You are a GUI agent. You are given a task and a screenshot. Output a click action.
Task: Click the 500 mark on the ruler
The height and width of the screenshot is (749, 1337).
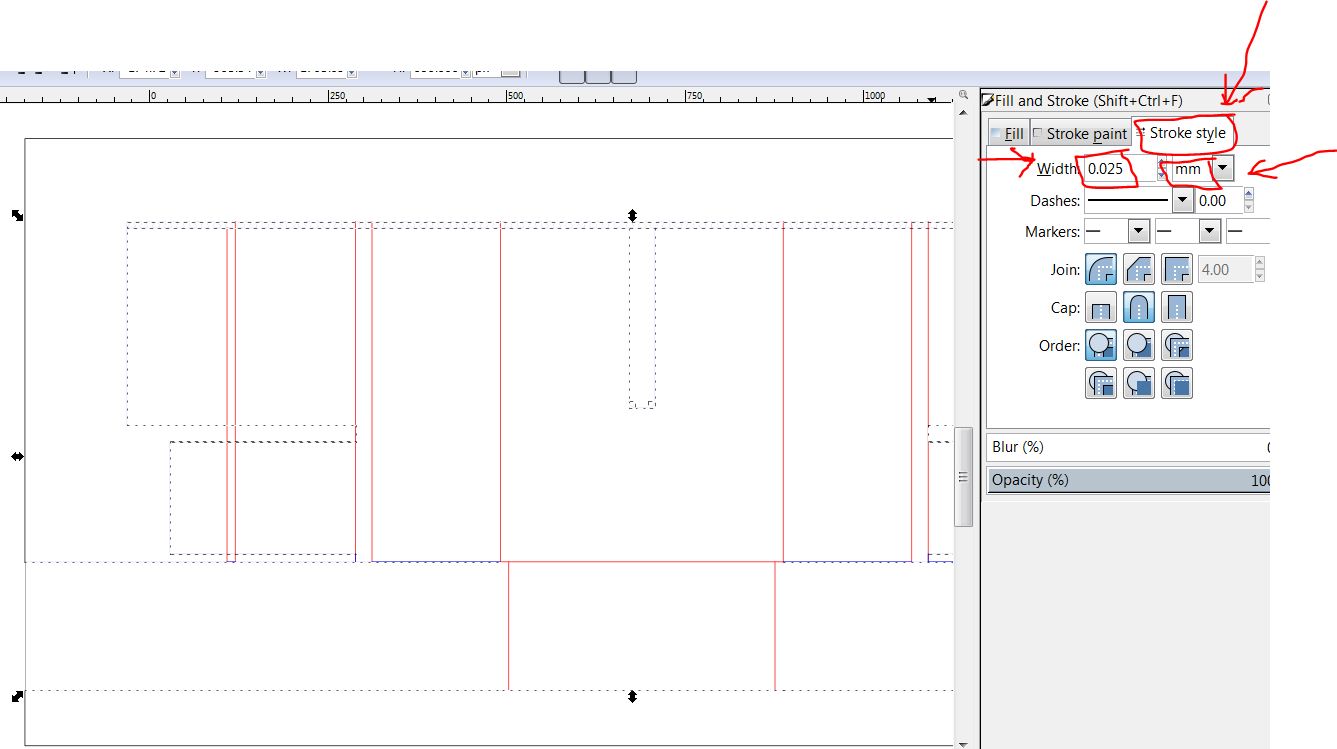[515, 96]
